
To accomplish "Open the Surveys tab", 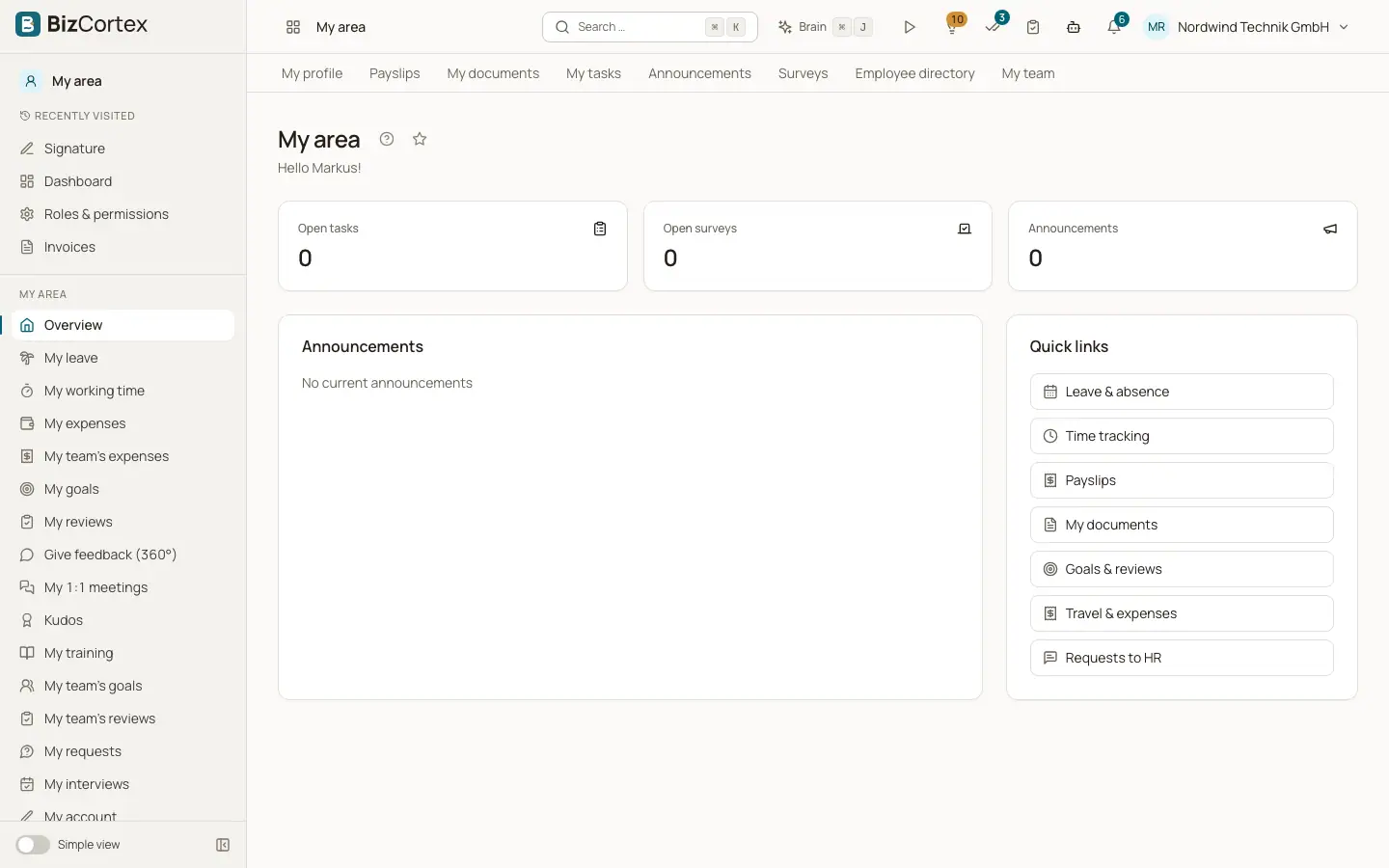I will pos(803,73).
